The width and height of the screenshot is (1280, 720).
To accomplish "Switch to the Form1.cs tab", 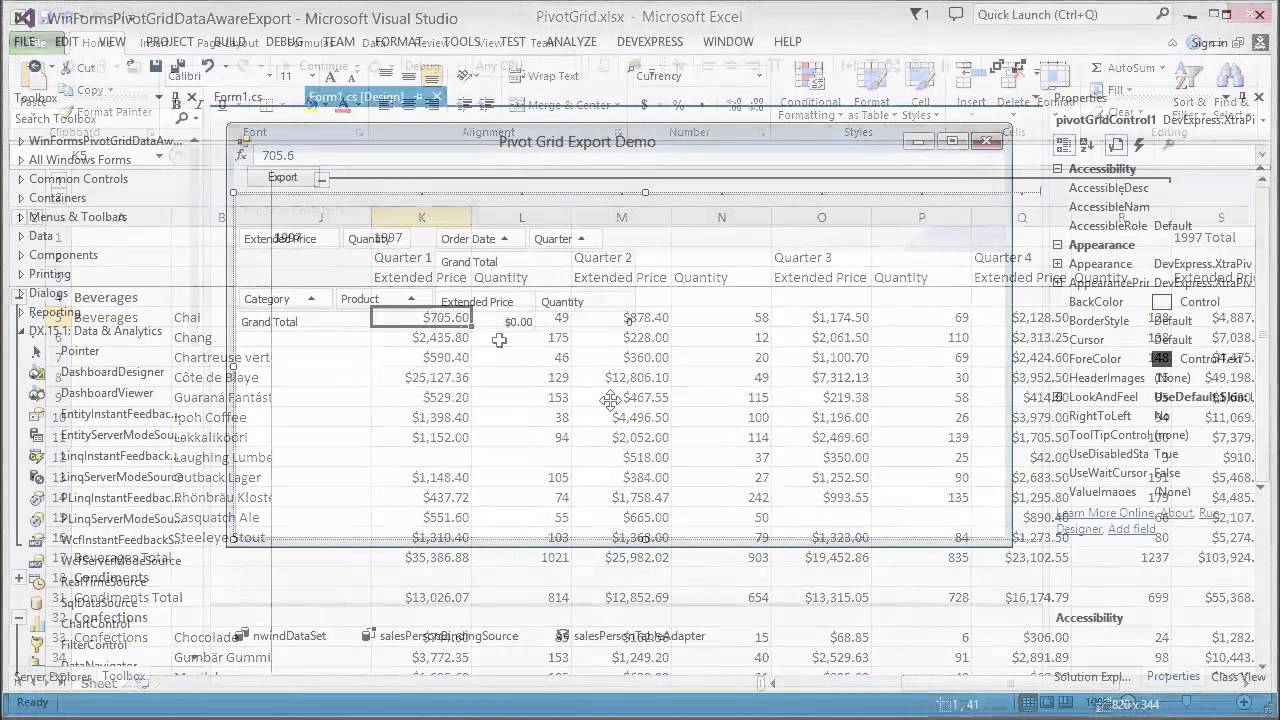I will pos(238,97).
